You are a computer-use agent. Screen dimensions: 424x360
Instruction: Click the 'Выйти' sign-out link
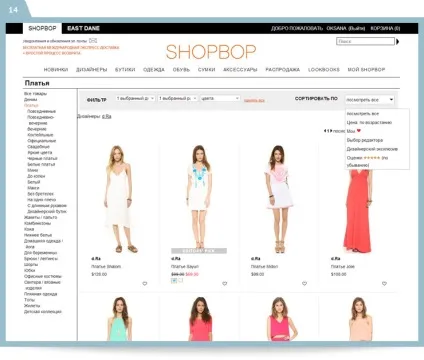click(x=357, y=28)
